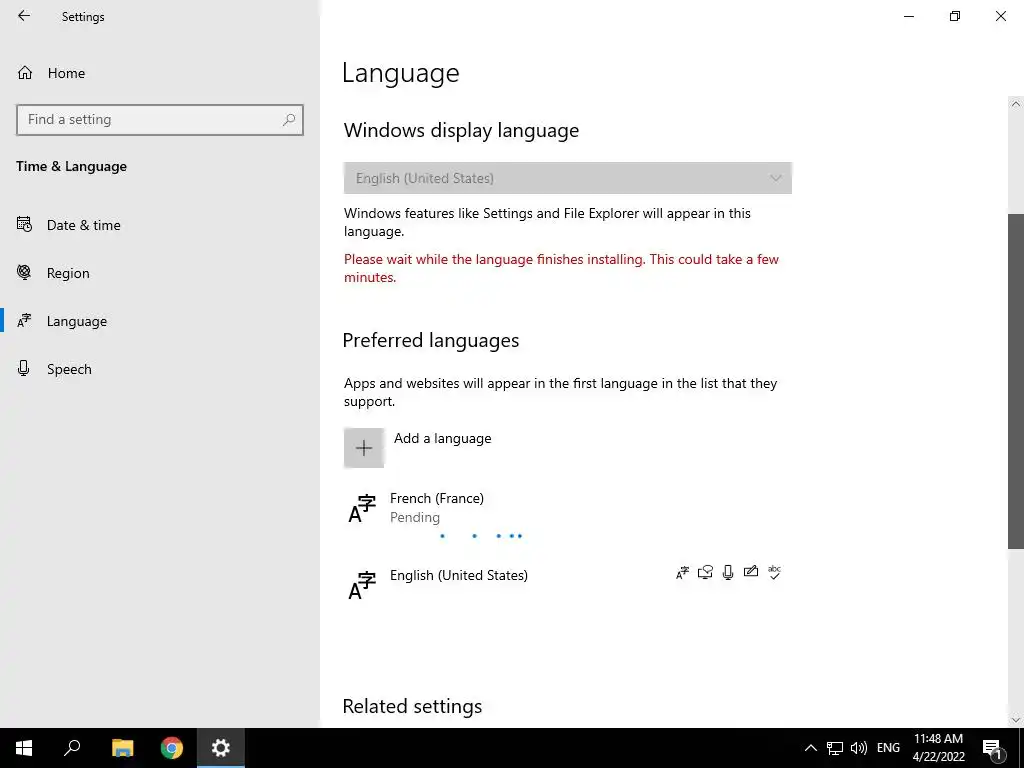Image resolution: width=1024 pixels, height=768 pixels.
Task: Open Google Chrome from the taskbar
Action: tap(172, 748)
